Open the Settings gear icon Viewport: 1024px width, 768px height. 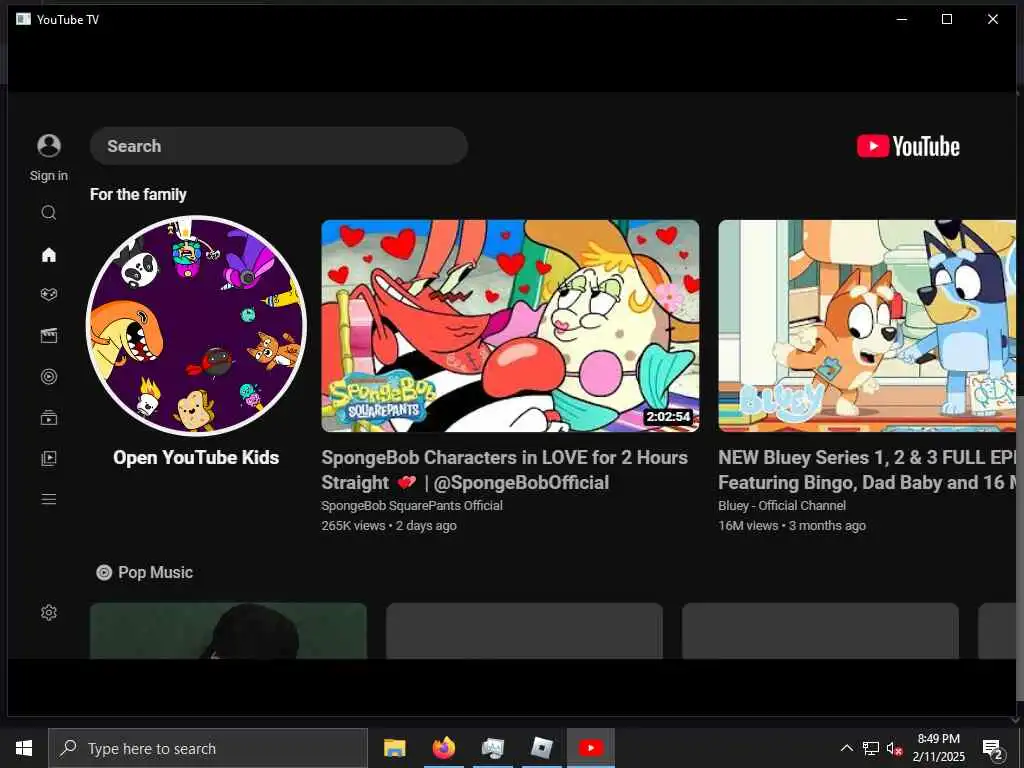click(x=49, y=612)
